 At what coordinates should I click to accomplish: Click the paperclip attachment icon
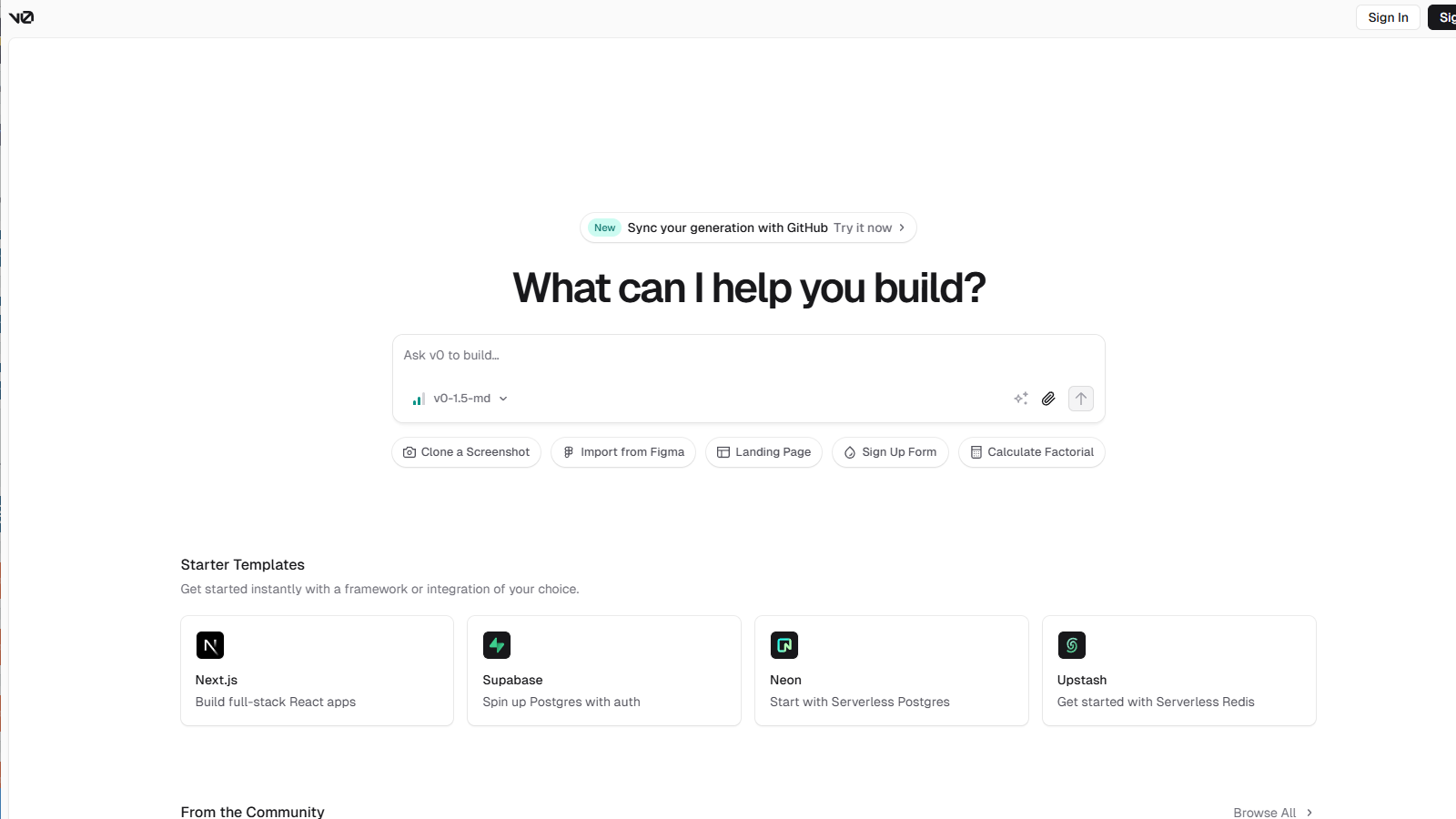click(x=1048, y=399)
